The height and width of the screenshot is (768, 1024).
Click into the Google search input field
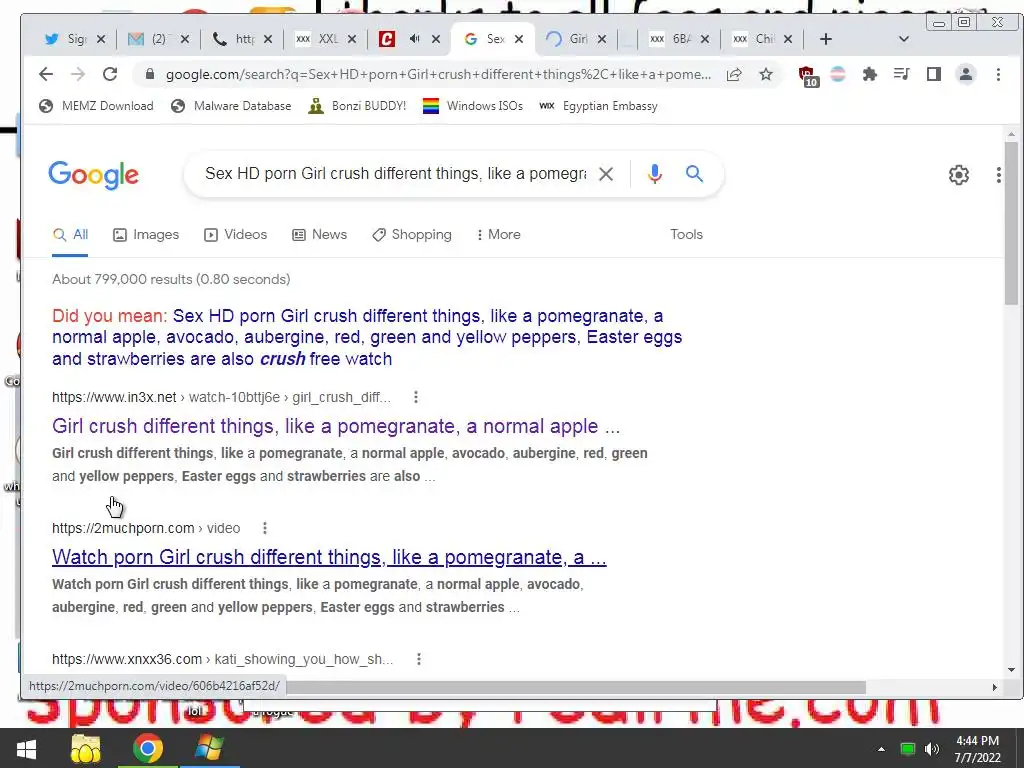pos(396,174)
